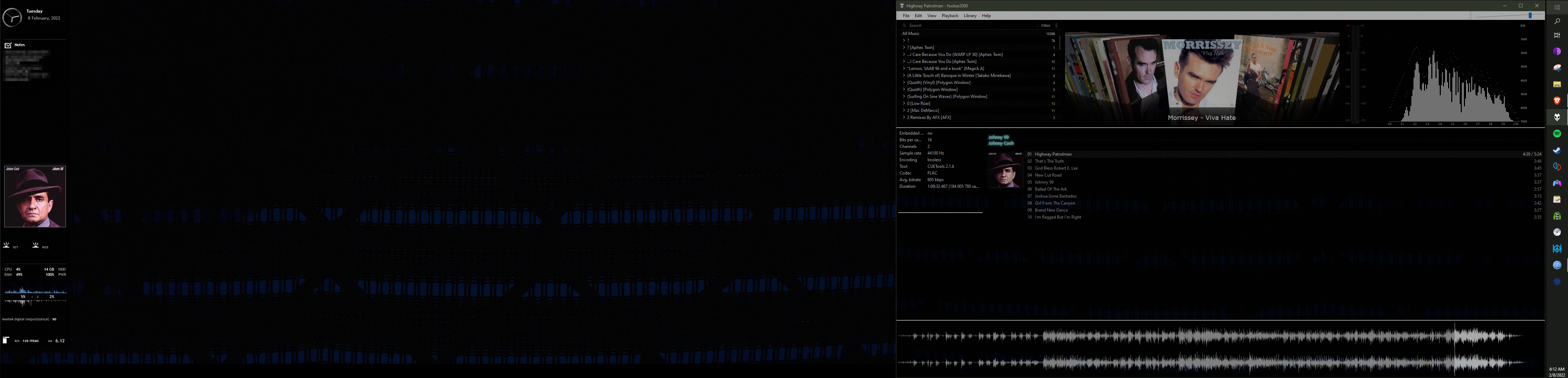Viewport: 1568px width, 378px height.
Task: Open File Explorer from the taskbar
Action: click(x=1557, y=85)
